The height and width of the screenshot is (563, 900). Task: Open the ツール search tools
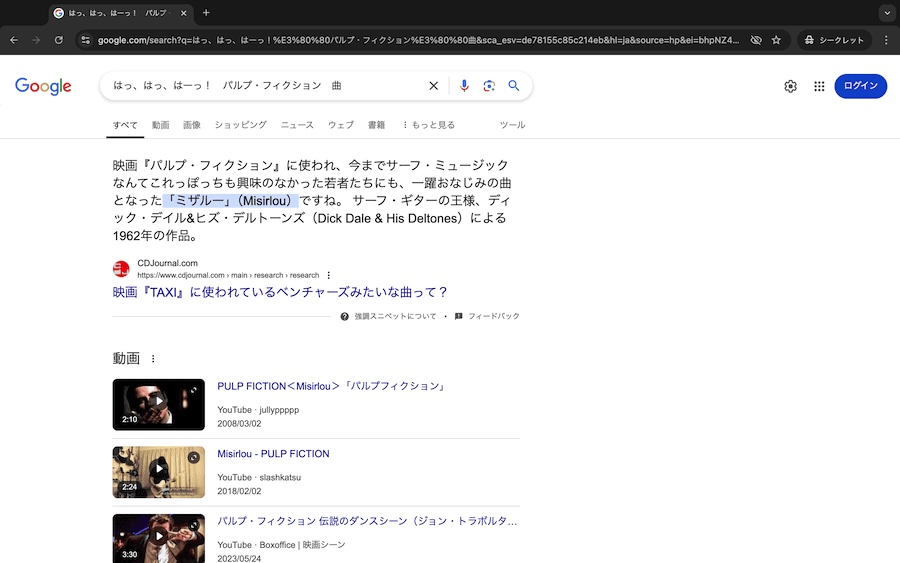pyautogui.click(x=512, y=125)
